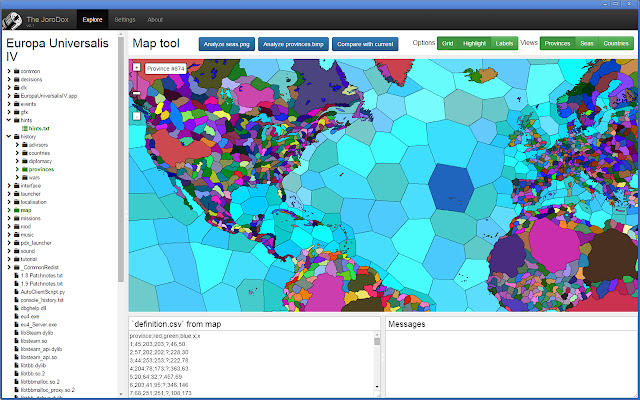Click the localisation folder icon
This screenshot has width=640, height=400.
pos(17,202)
